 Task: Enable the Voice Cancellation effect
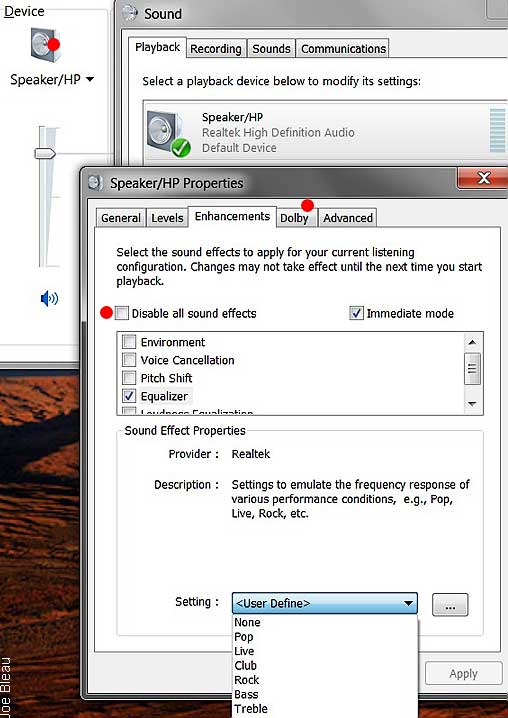tap(129, 360)
